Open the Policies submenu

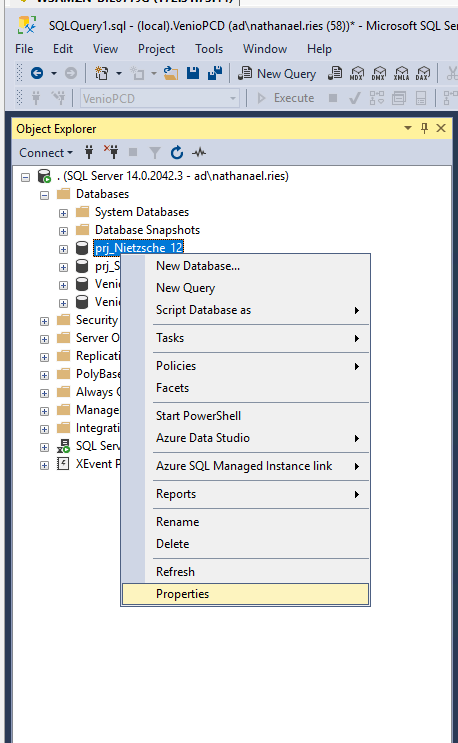pos(245,366)
